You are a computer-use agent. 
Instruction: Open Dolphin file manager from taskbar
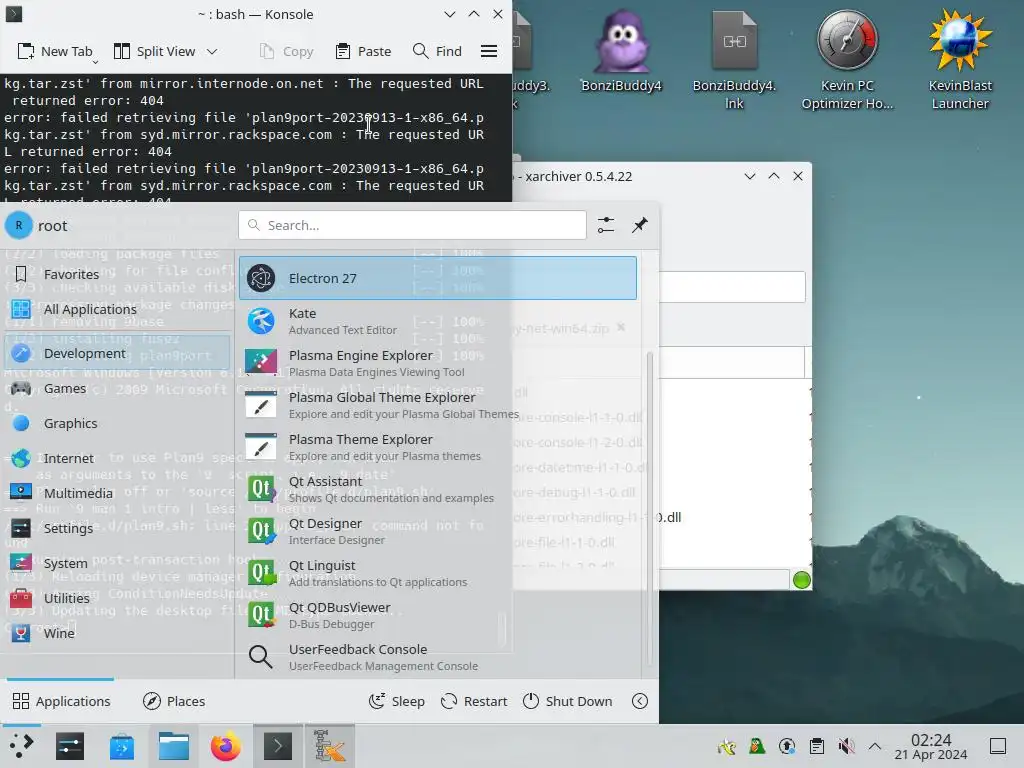click(174, 746)
